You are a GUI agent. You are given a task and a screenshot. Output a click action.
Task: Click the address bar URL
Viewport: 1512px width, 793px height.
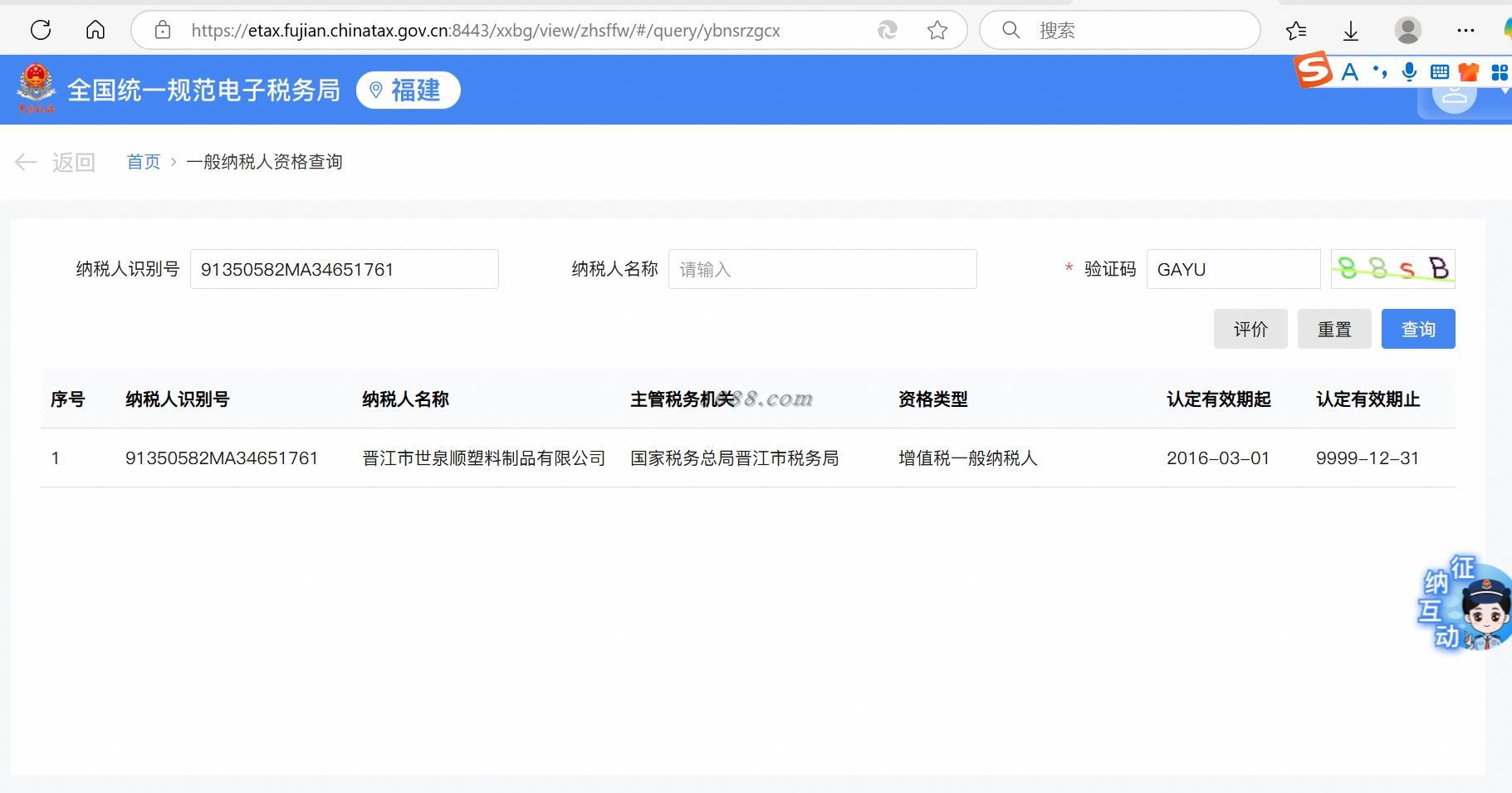(485, 31)
